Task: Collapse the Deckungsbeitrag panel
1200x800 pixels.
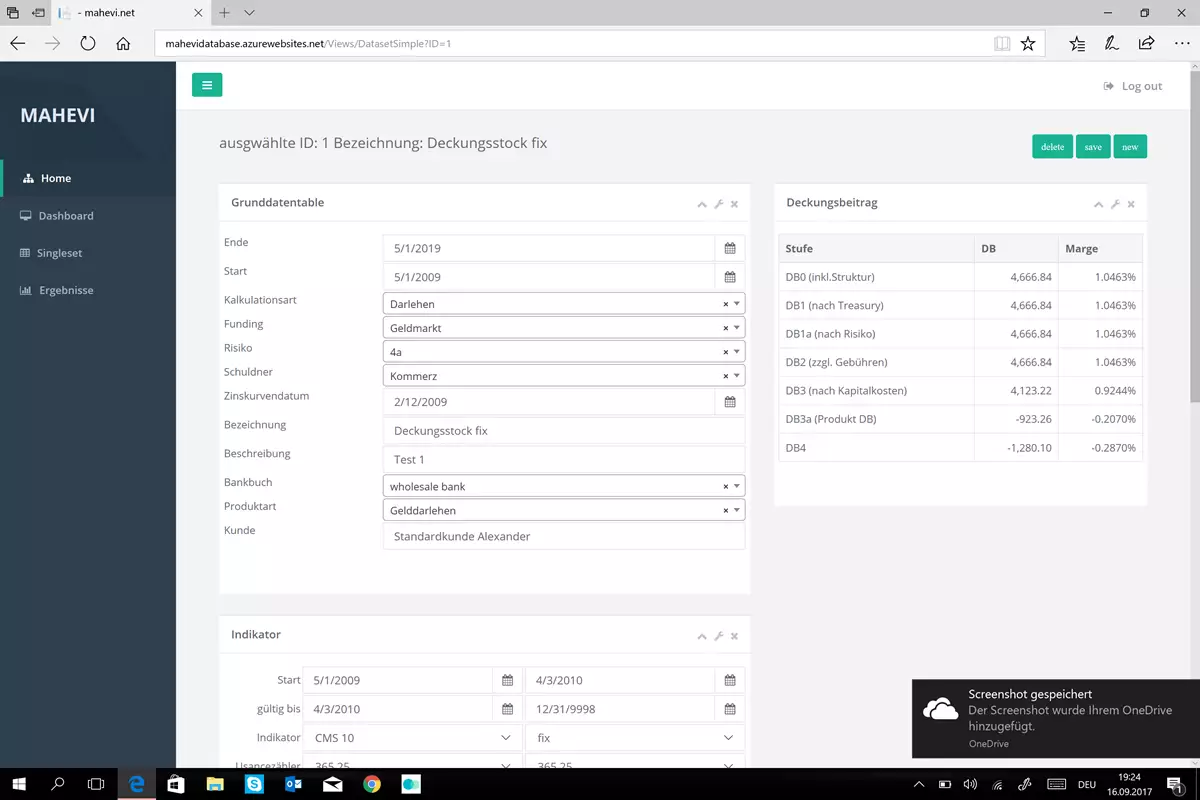Action: point(1099,204)
